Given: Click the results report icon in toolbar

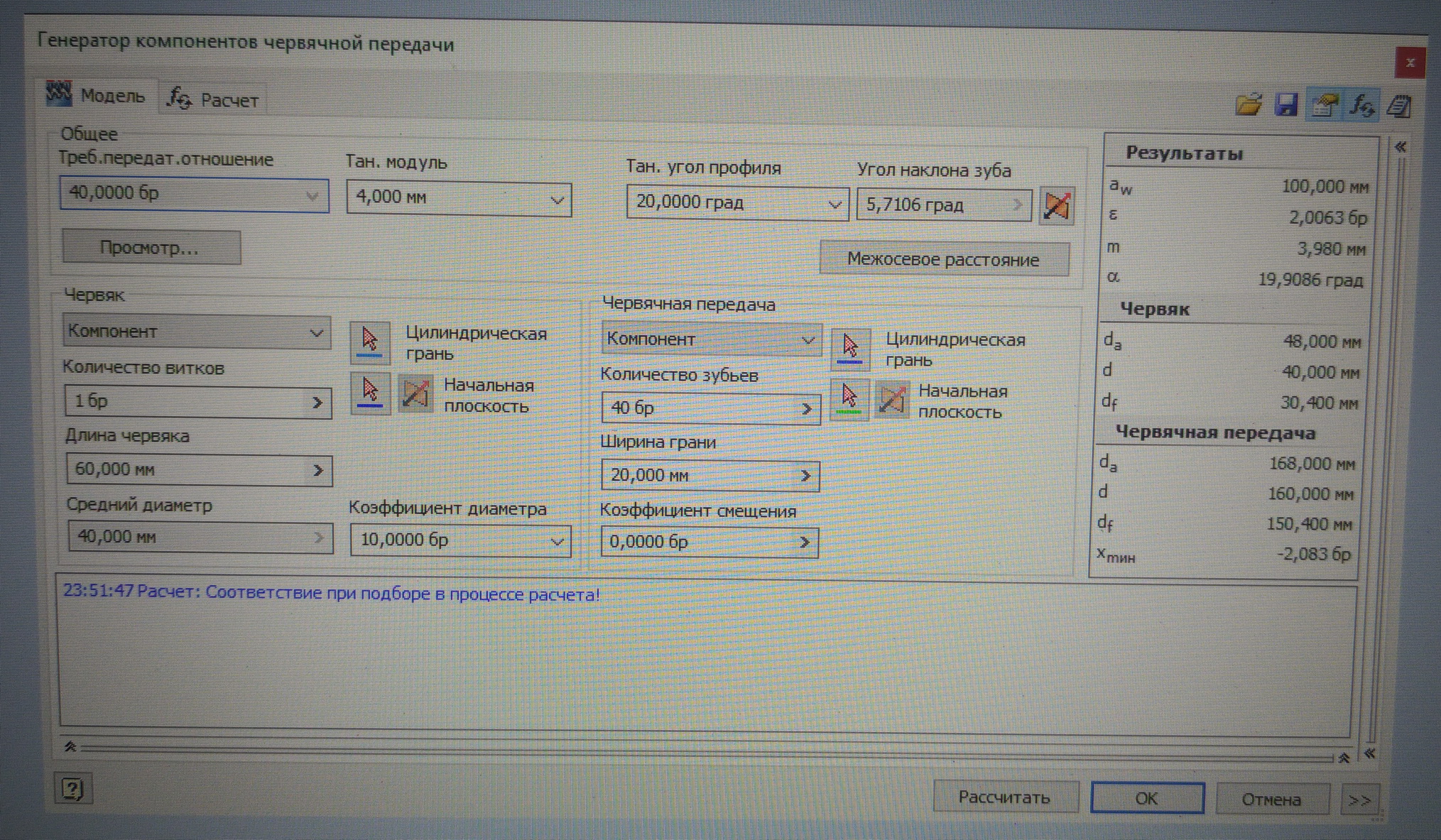Looking at the screenshot, I should (x=1399, y=107).
